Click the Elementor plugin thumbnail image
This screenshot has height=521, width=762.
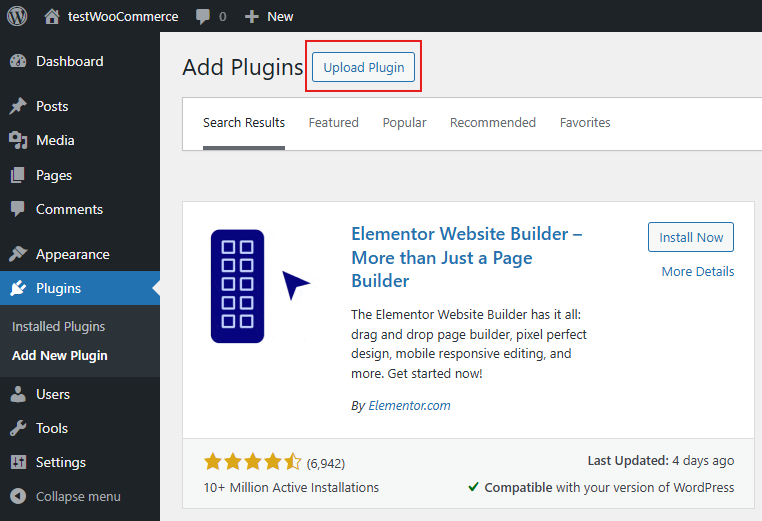tap(260, 286)
